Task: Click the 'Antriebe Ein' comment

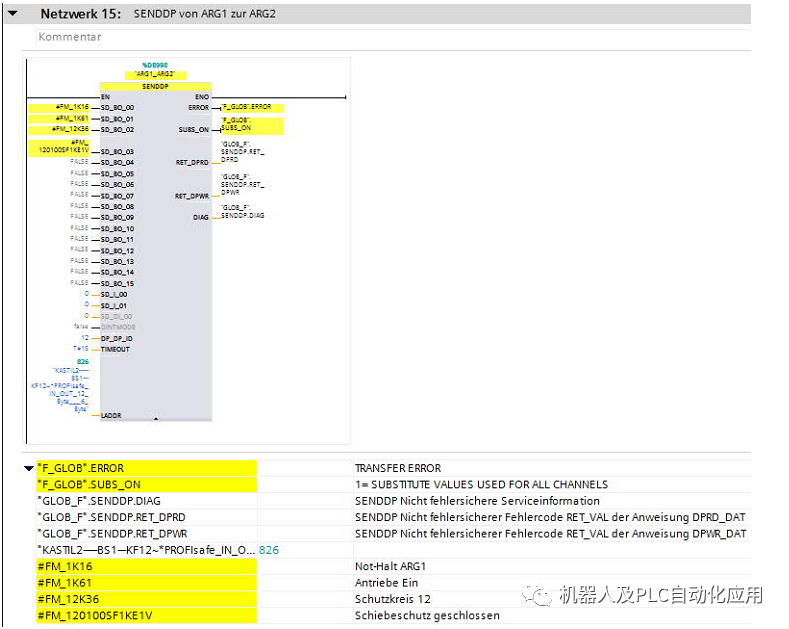Action: click(x=386, y=583)
